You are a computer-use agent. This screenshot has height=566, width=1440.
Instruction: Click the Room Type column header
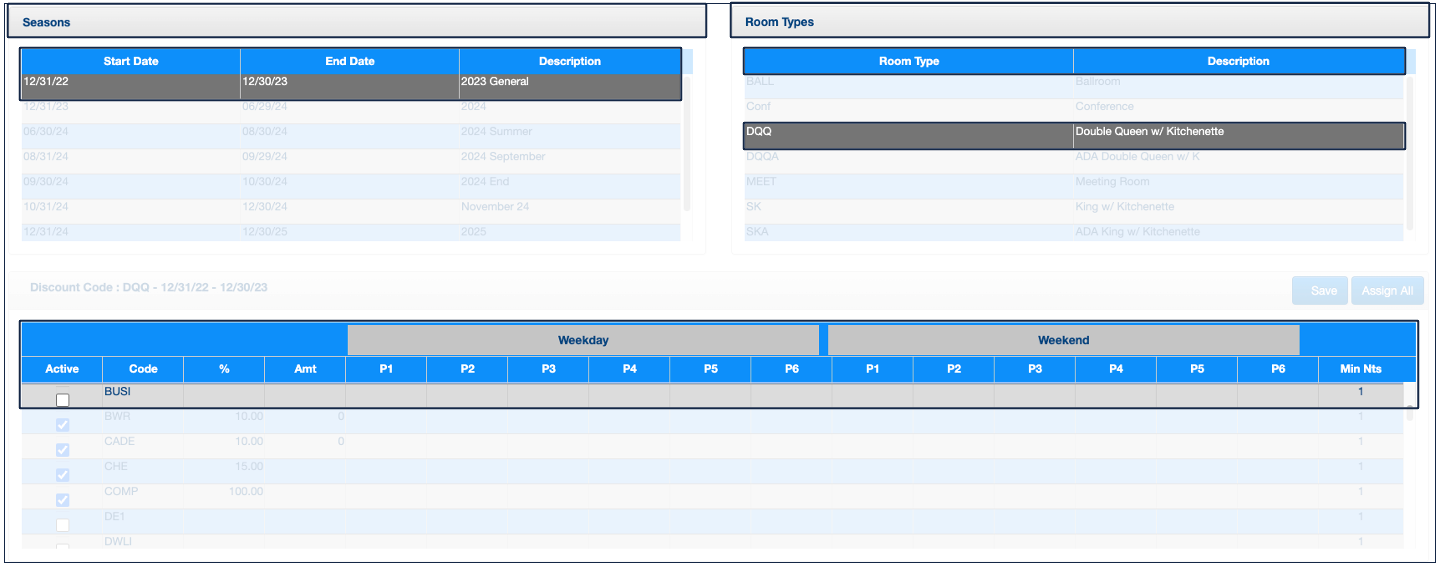(908, 61)
